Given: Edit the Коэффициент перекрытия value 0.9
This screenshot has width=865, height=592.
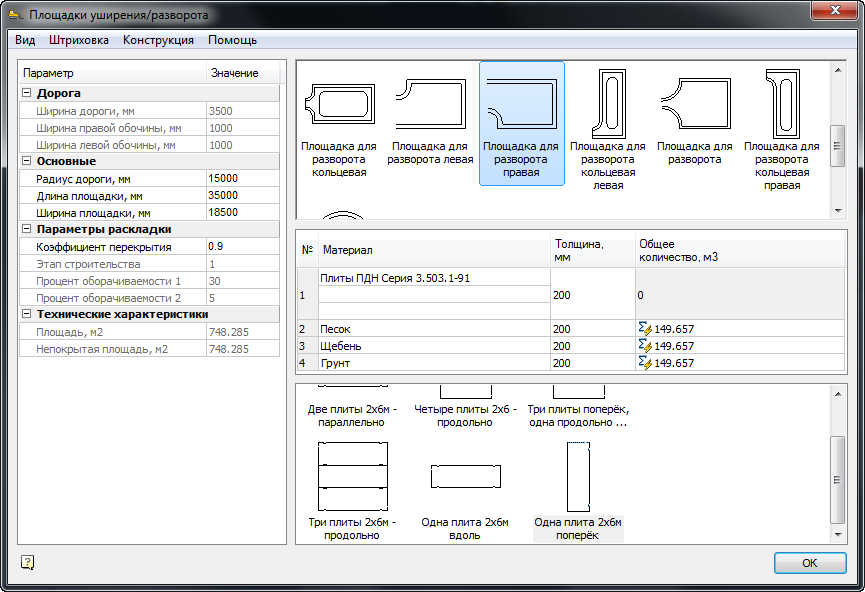Looking at the screenshot, I should pyautogui.click(x=243, y=246).
